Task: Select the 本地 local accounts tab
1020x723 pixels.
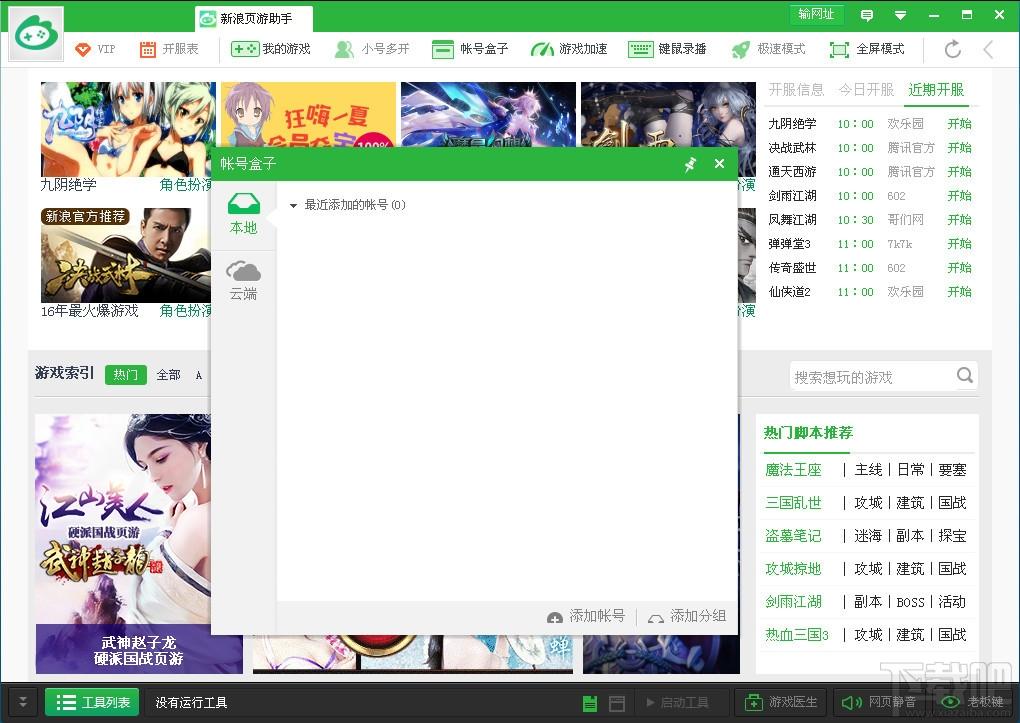Action: (x=243, y=215)
